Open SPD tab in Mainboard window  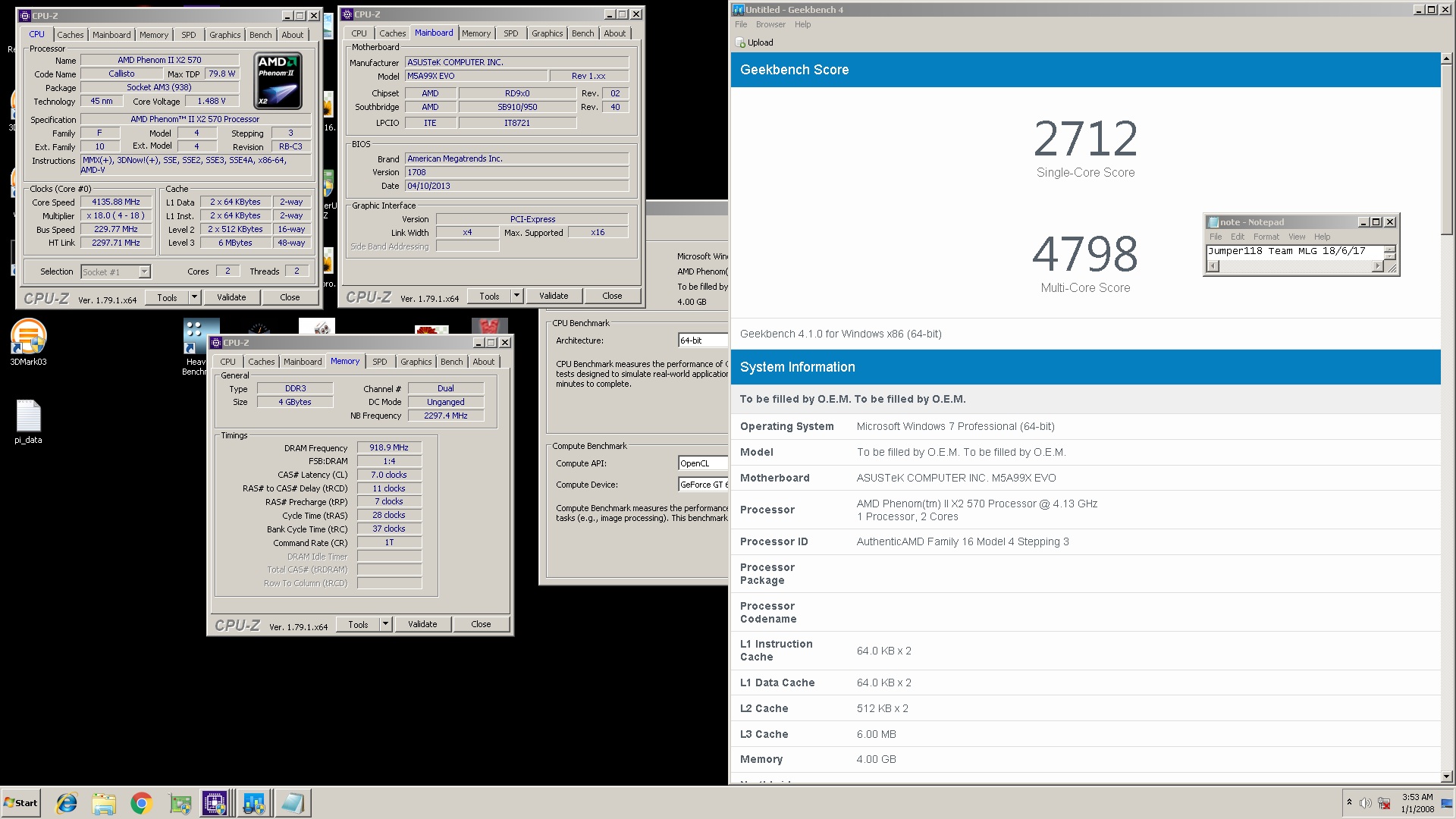click(x=511, y=33)
